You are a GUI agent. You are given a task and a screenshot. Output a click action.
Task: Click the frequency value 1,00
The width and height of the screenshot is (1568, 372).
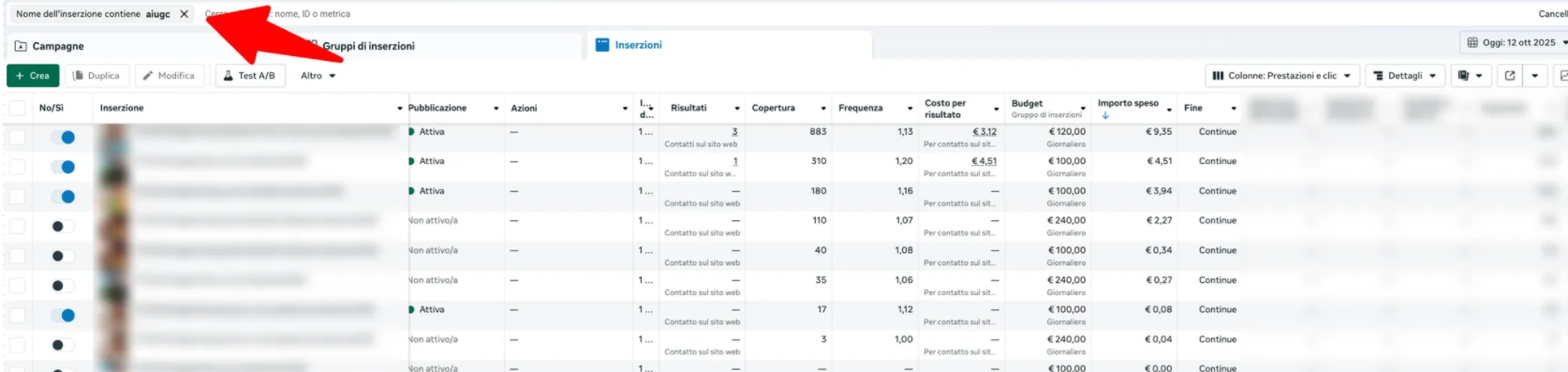904,339
